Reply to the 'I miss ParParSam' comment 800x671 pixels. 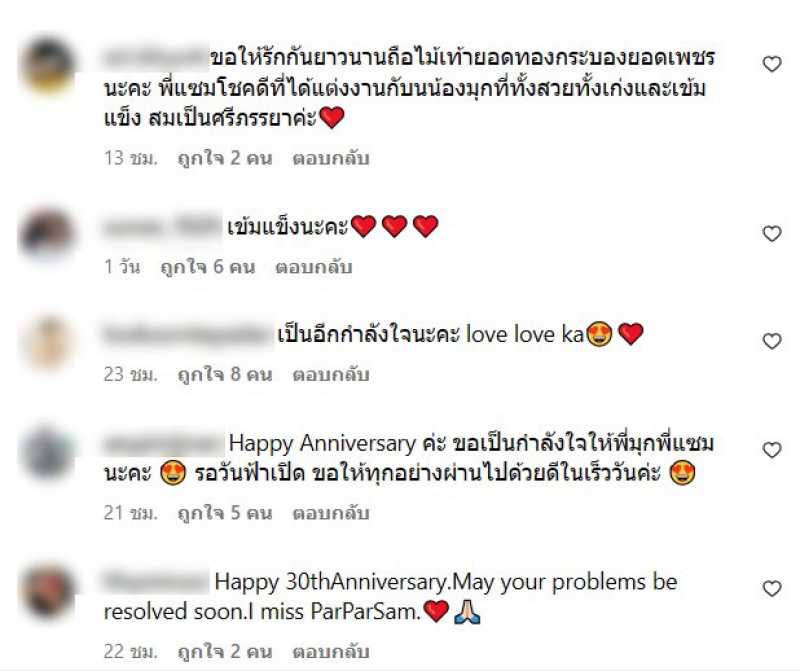331,652
